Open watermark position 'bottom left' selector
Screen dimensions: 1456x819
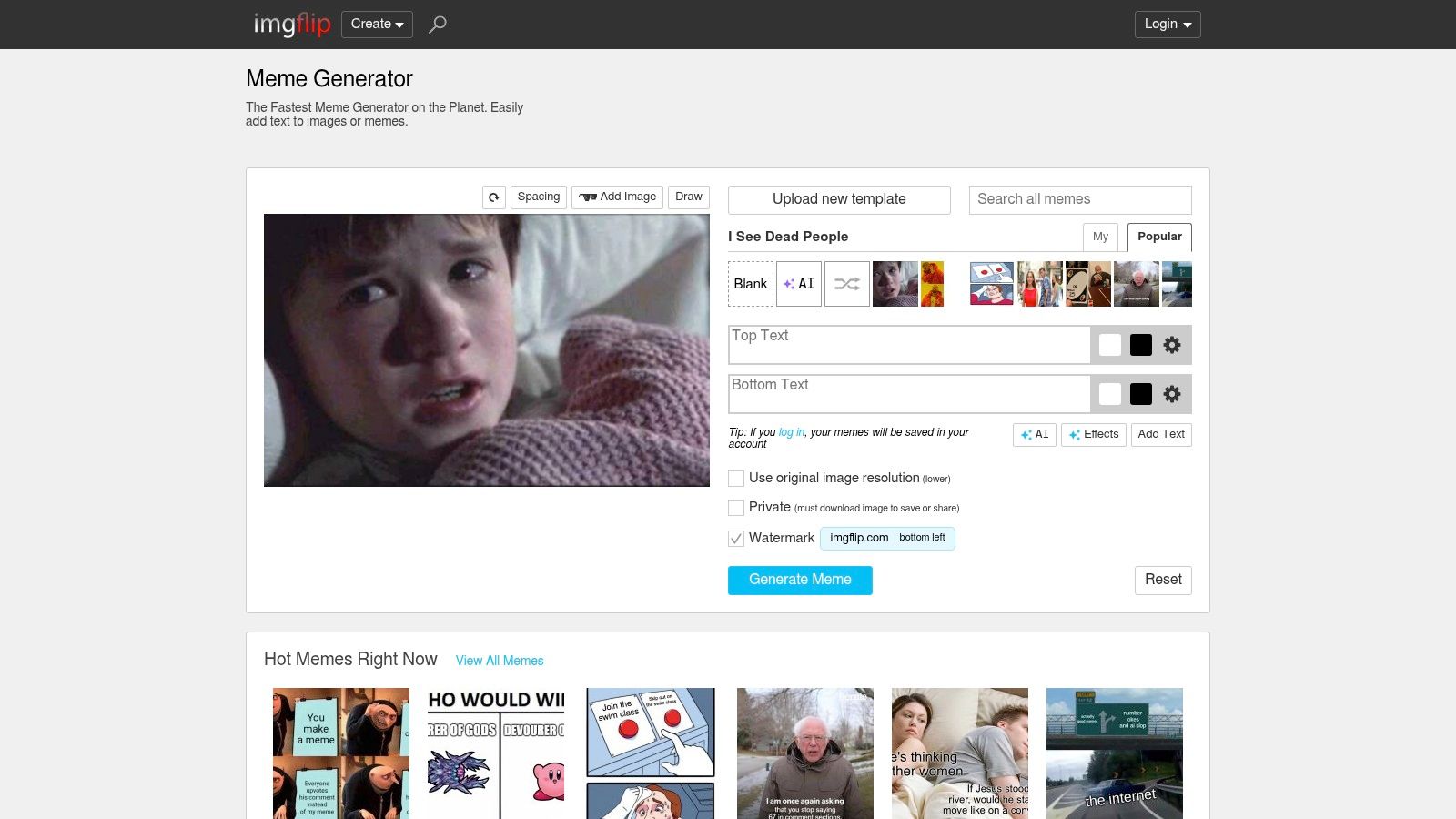pos(922,538)
